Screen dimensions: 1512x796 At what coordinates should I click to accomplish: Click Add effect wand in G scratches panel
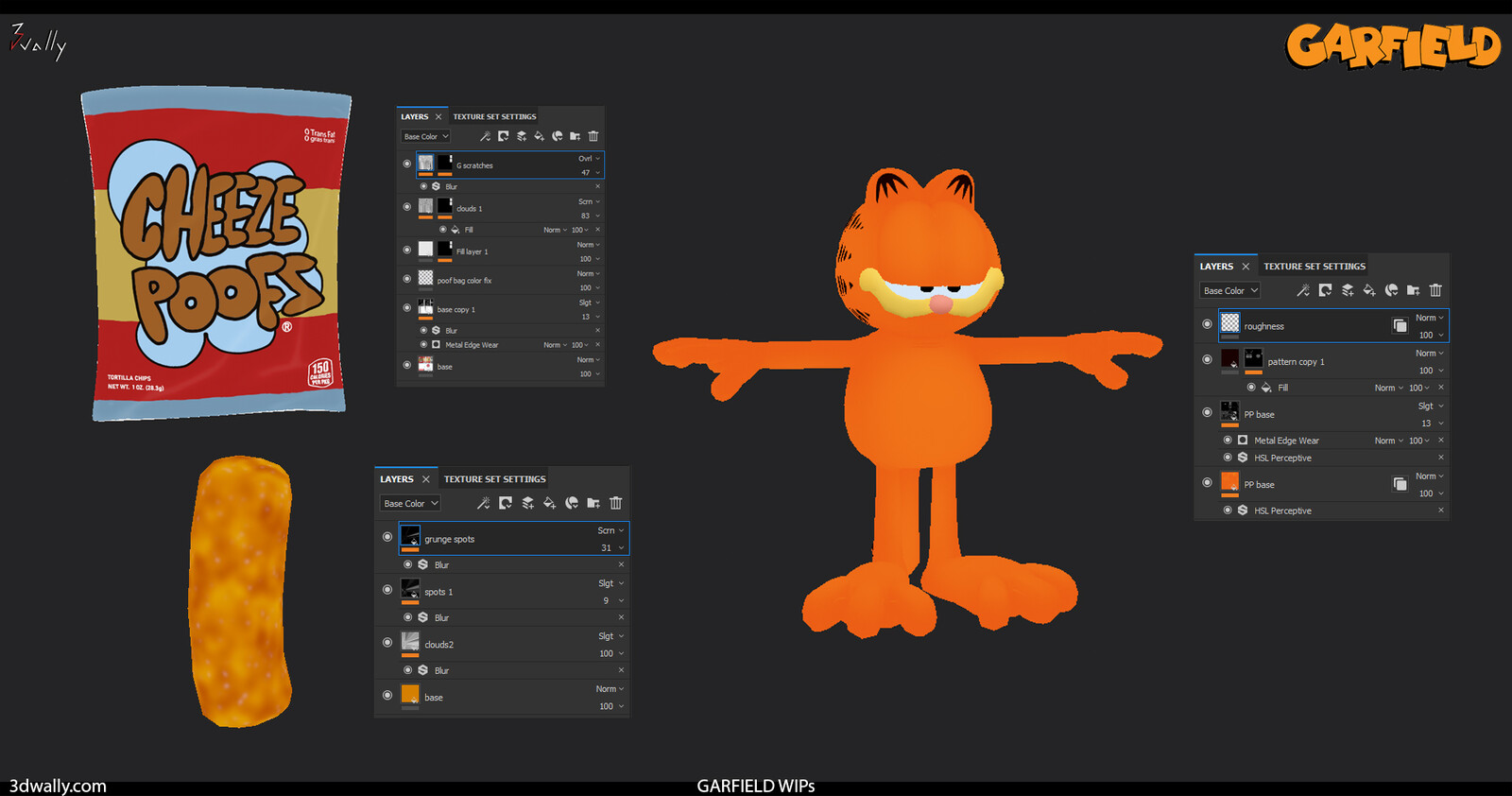[x=485, y=136]
